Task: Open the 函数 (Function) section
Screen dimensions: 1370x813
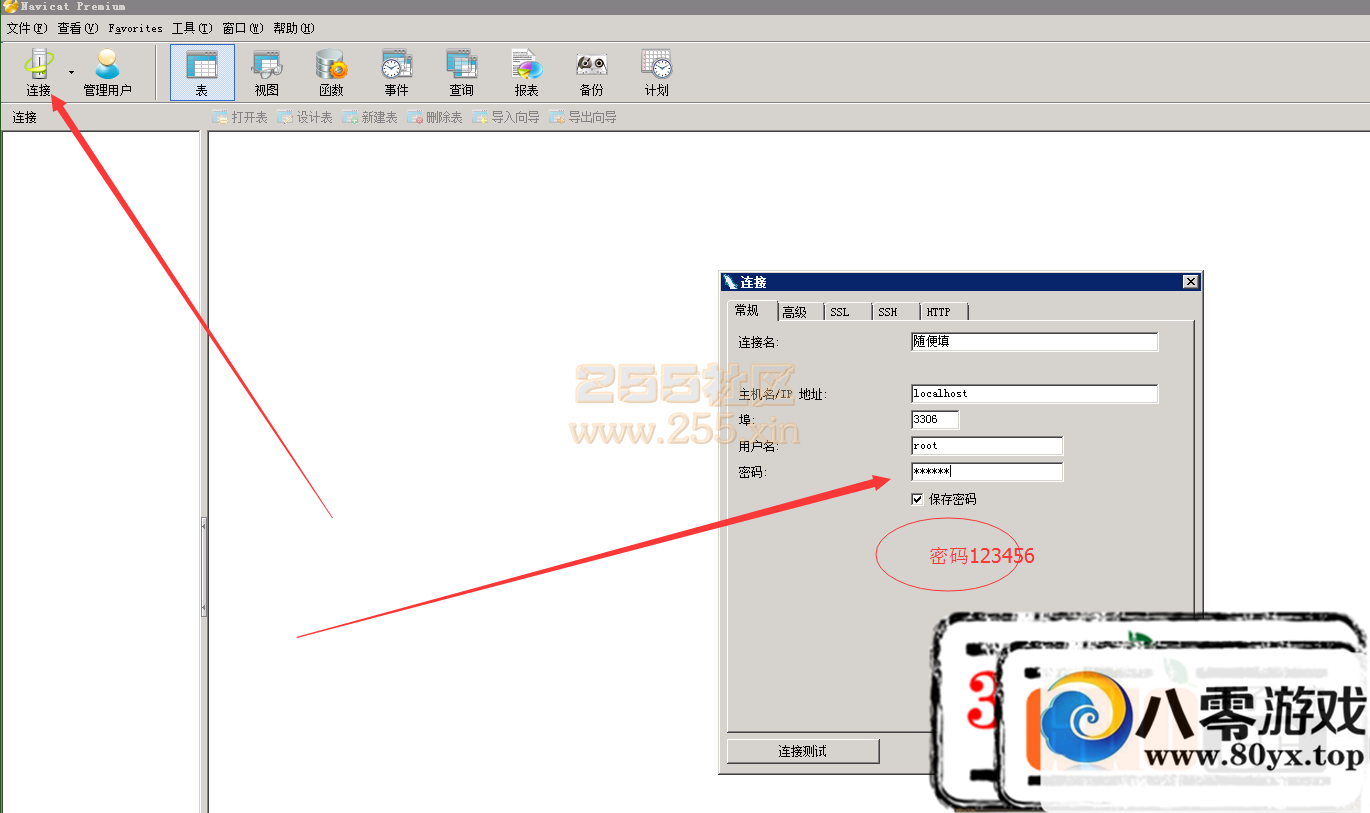Action: pos(331,72)
